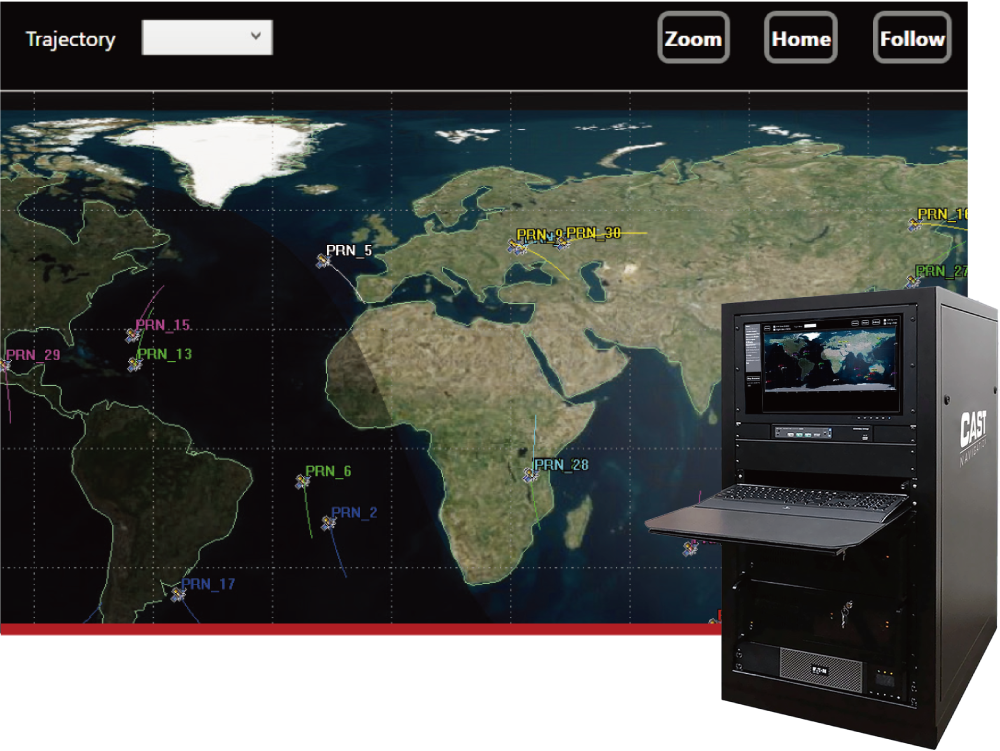1000x751 pixels.
Task: Click the Zoom button
Action: click(x=693, y=39)
